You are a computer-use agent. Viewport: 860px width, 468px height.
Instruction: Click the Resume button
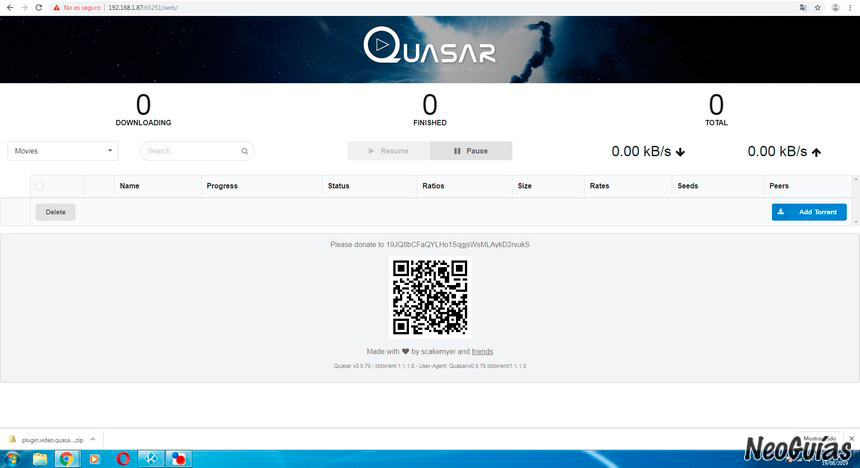point(389,151)
